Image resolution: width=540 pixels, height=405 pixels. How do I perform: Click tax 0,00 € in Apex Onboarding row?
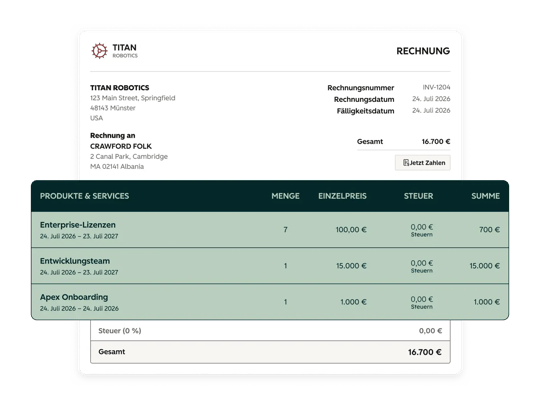422,299
